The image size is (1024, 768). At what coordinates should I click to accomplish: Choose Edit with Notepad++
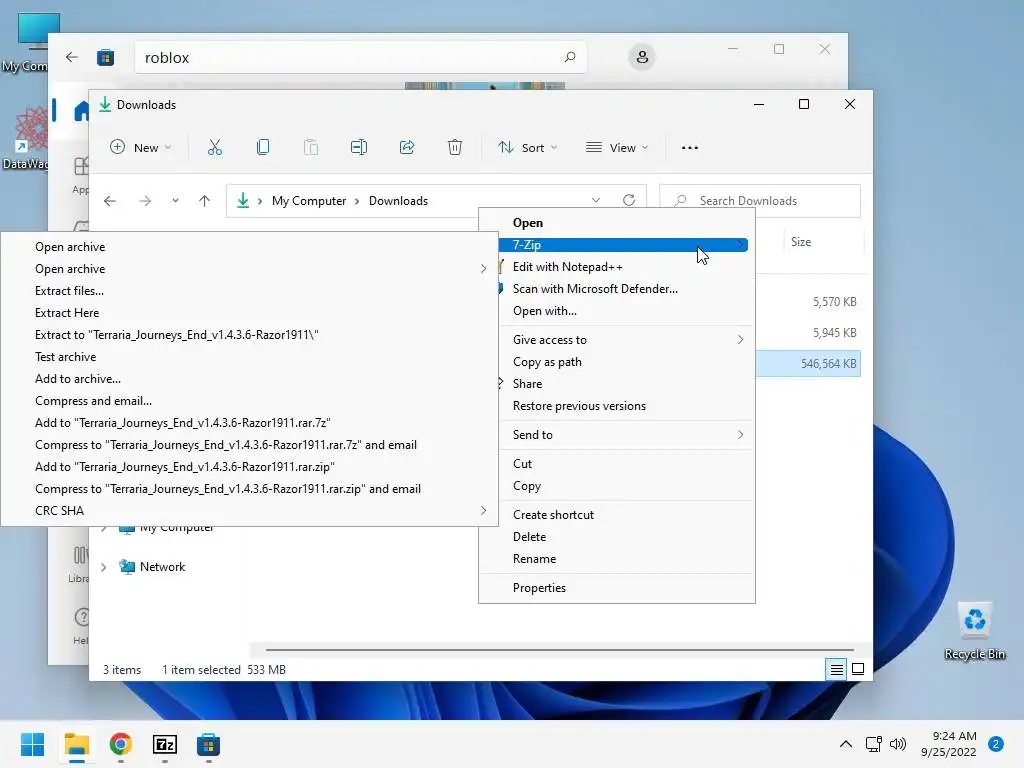[616, 267]
